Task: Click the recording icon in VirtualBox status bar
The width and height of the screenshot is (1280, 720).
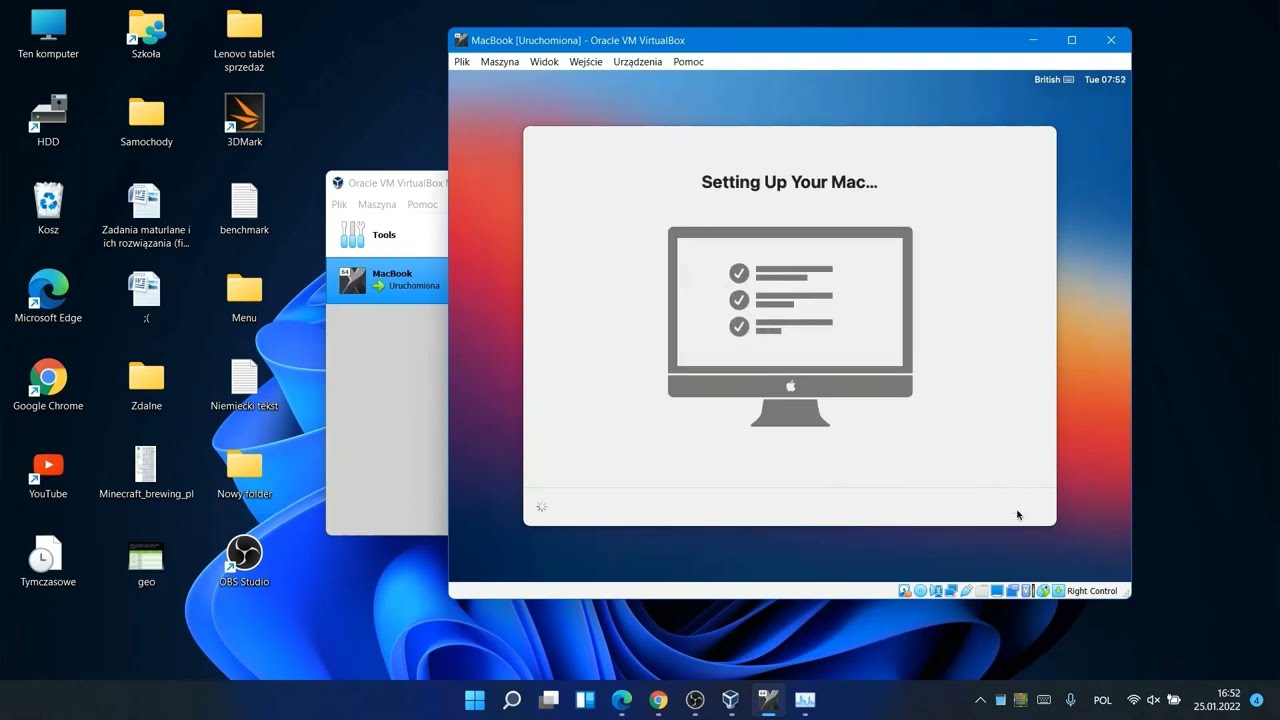Action: click(1012, 591)
